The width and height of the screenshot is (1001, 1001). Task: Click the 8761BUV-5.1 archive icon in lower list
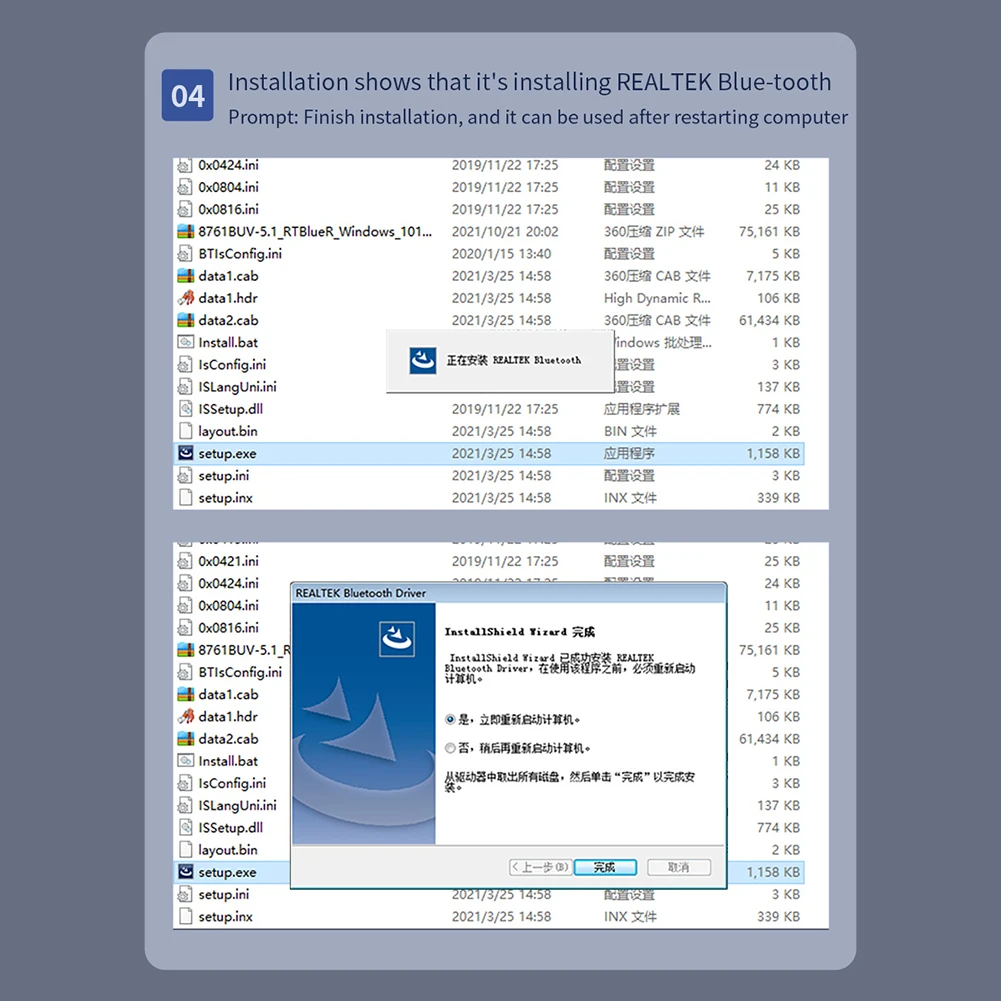pos(185,650)
